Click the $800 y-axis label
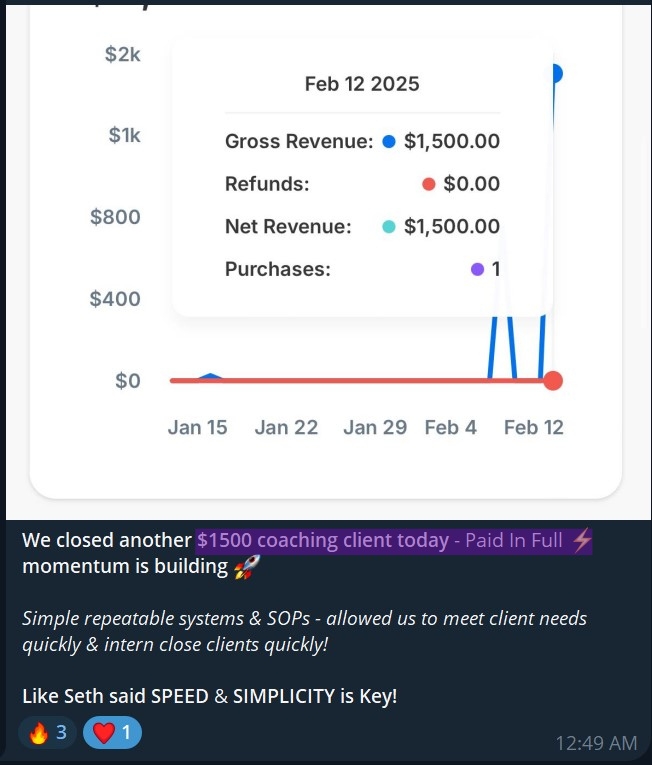652x765 pixels. [115, 217]
